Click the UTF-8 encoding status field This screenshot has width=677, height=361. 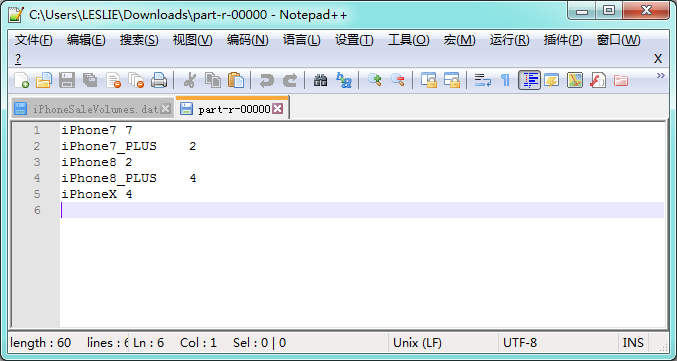[558, 343]
